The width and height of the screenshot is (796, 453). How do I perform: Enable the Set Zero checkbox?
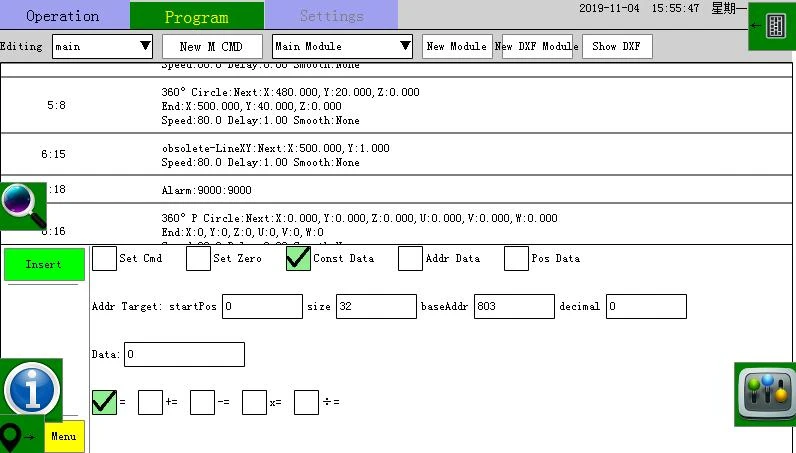point(198,258)
